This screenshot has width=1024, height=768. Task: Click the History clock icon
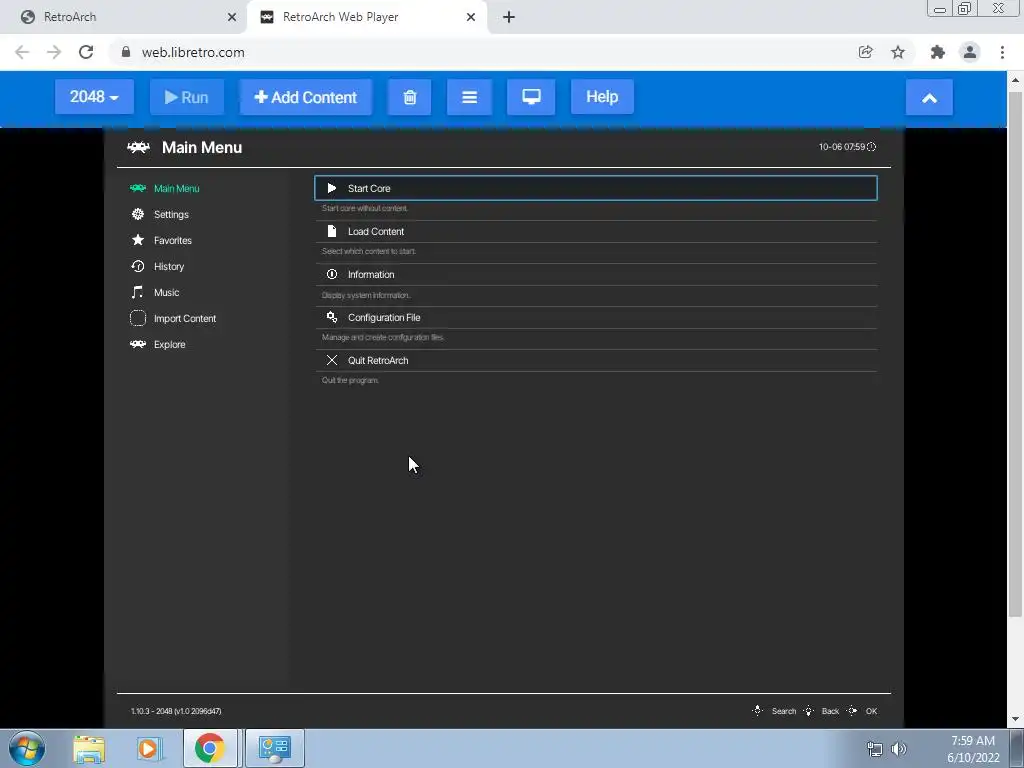tap(138, 266)
